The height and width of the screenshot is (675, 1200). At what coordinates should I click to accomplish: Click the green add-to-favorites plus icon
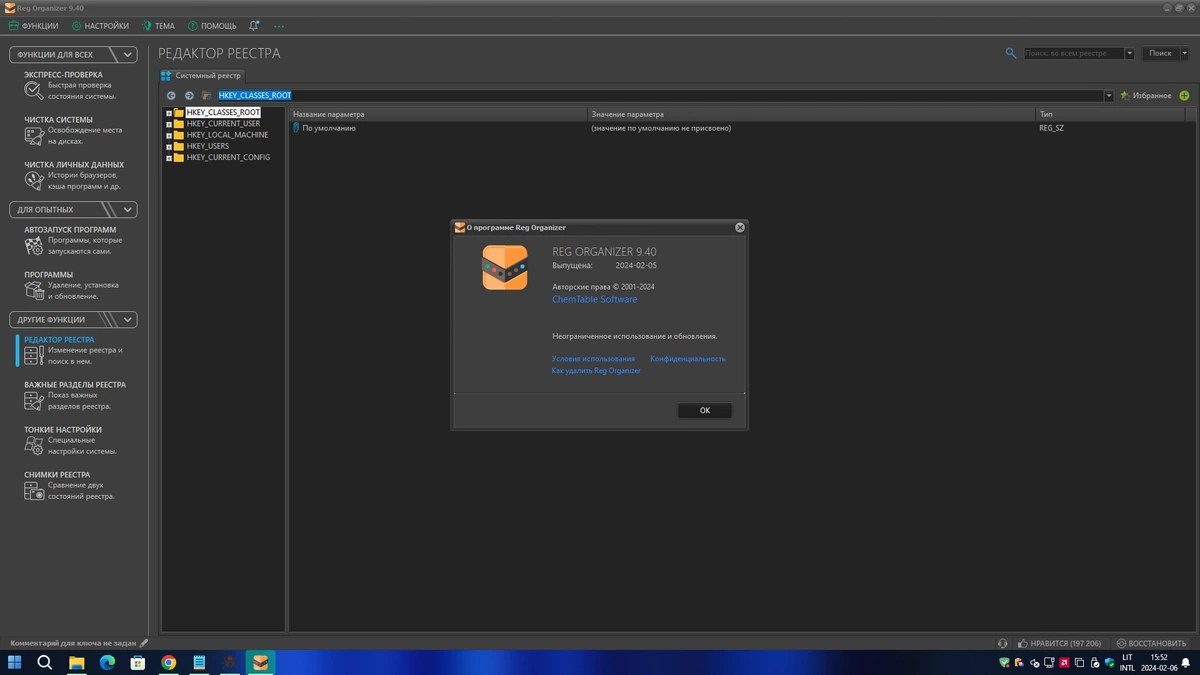pyautogui.click(x=1184, y=96)
